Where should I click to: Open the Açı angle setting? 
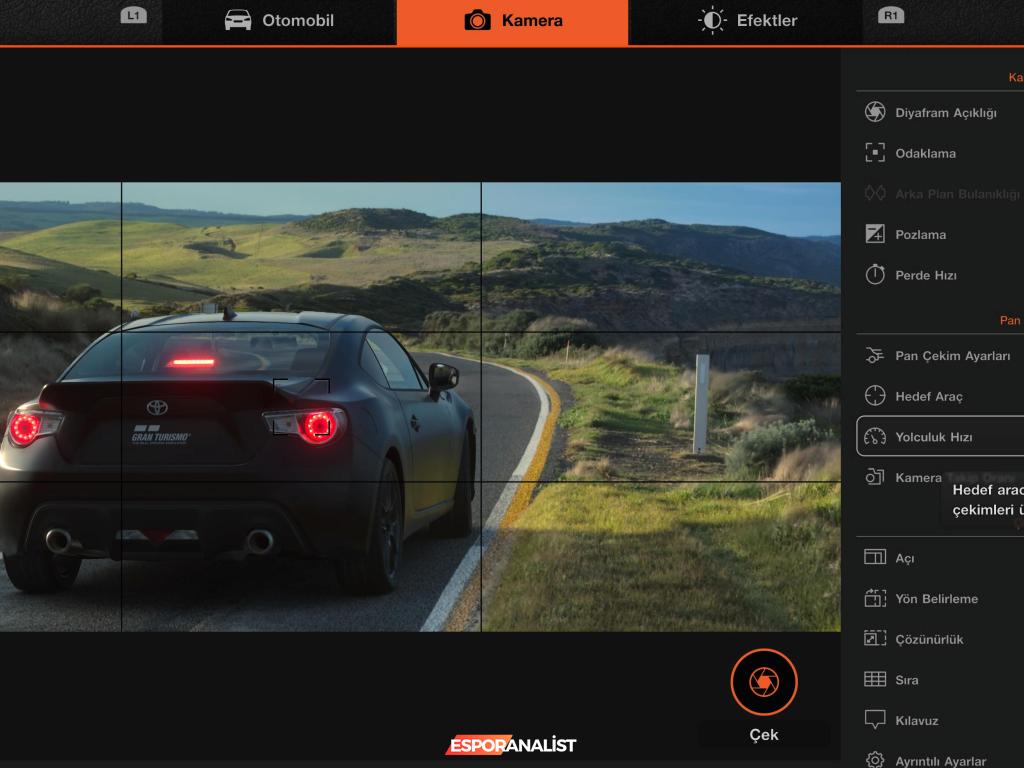tap(904, 558)
